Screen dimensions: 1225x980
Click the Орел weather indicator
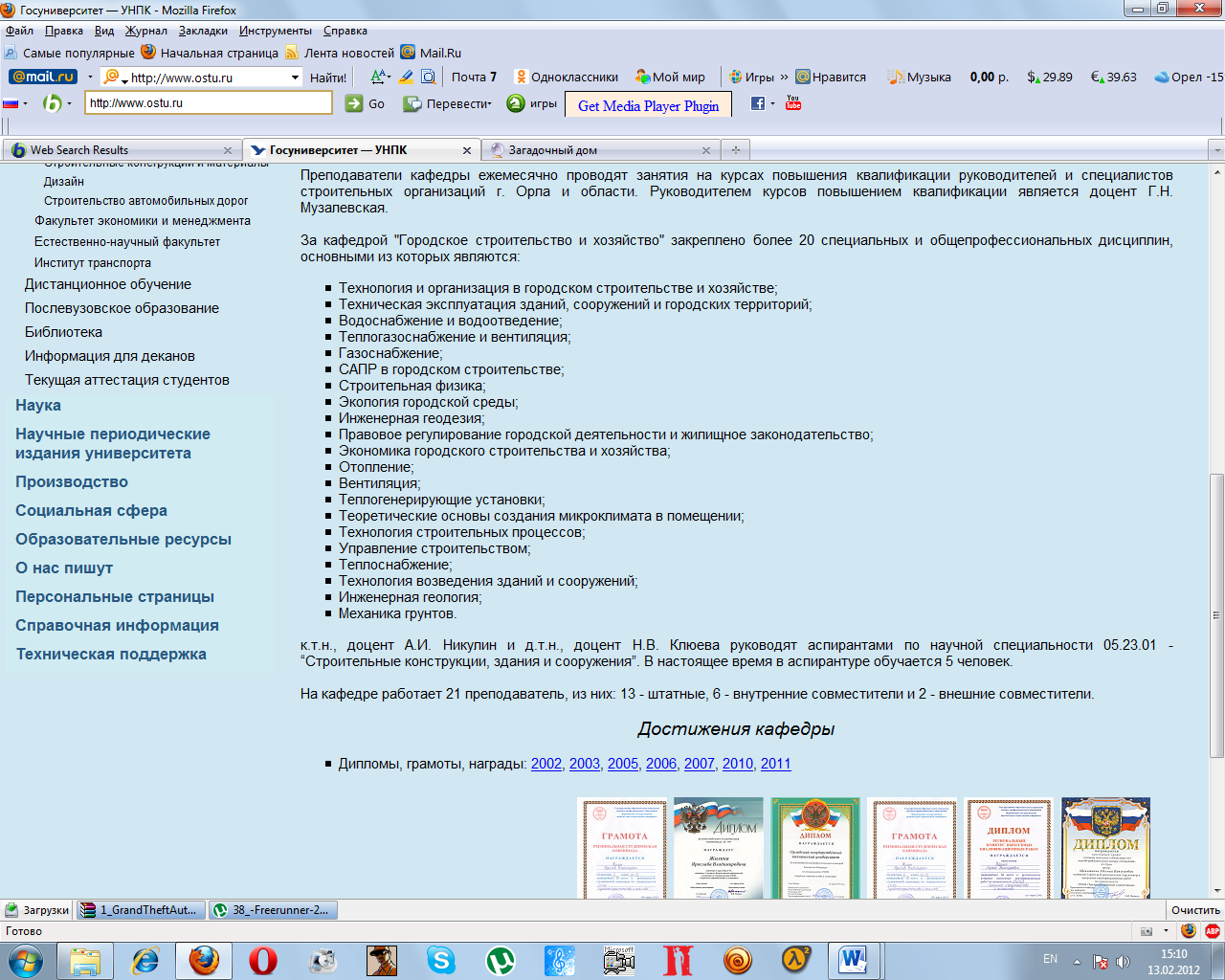pyautogui.click(x=1189, y=77)
